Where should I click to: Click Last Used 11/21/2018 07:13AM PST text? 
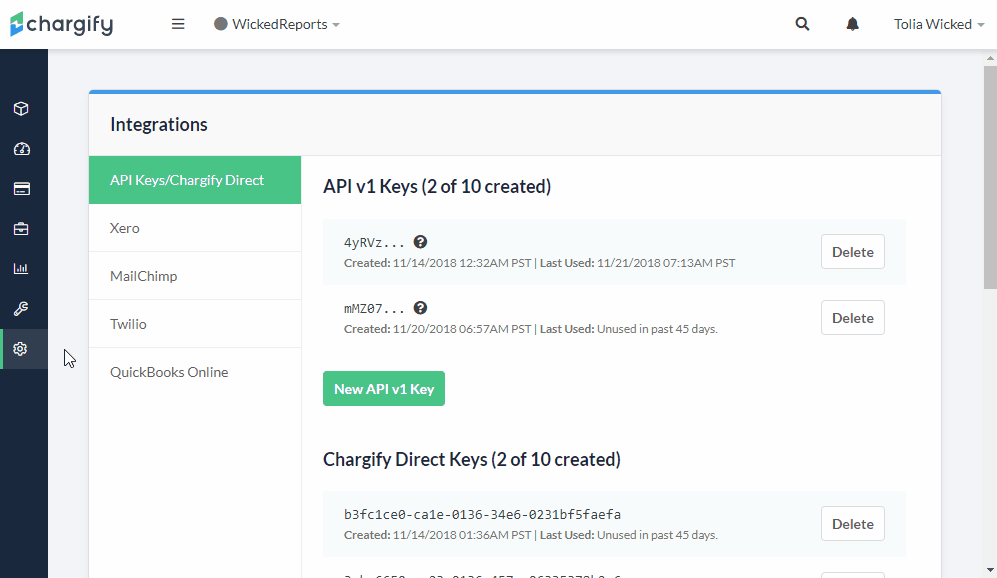[638, 263]
